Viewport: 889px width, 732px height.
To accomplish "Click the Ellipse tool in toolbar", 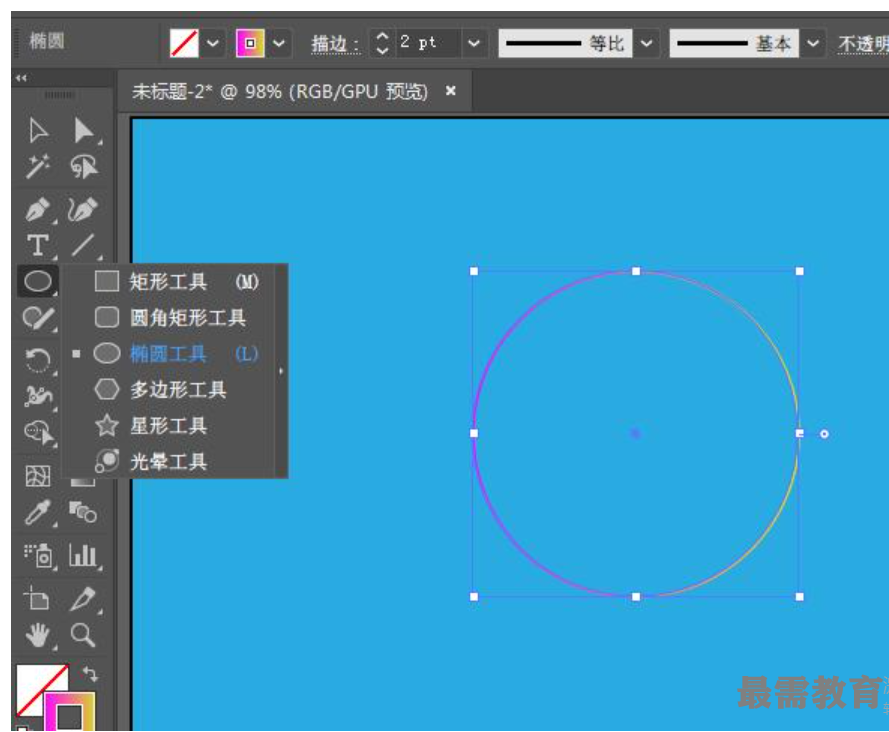I will (38, 281).
